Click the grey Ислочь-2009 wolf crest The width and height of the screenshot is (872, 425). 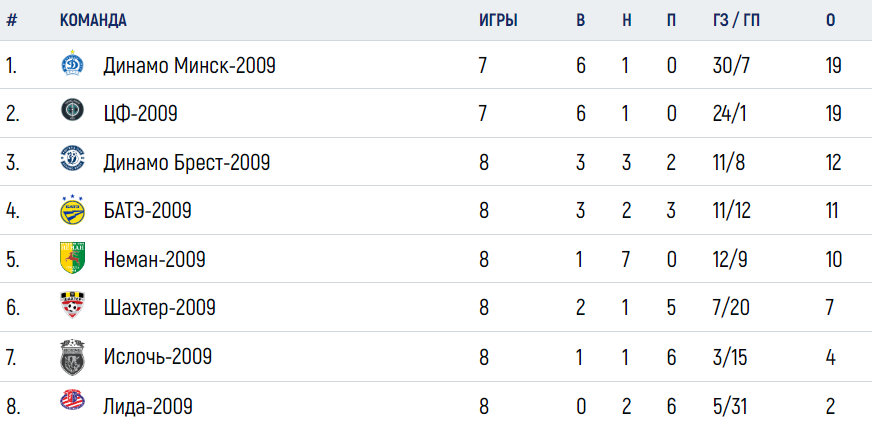[x=72, y=357]
